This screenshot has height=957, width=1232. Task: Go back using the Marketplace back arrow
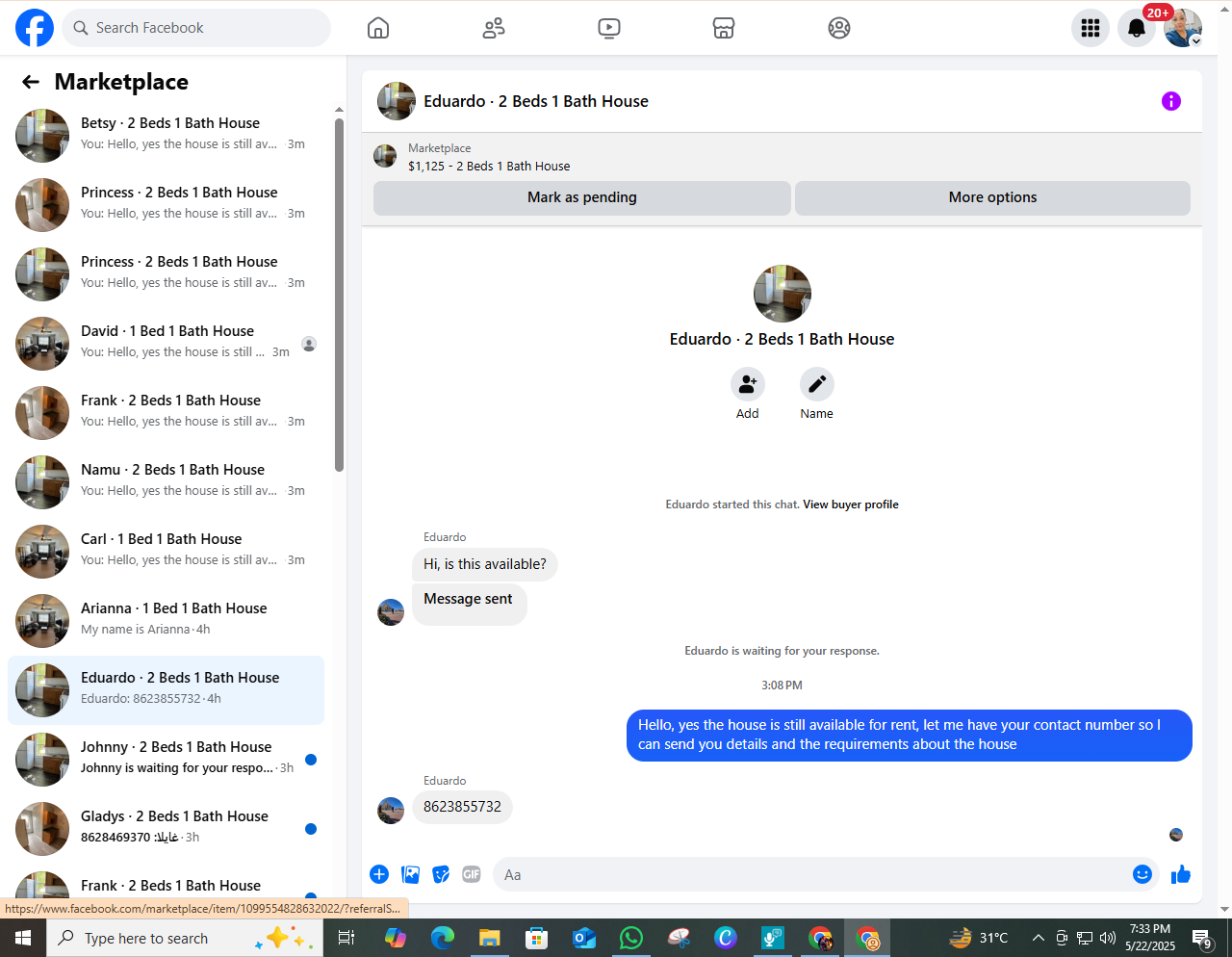pos(31,82)
